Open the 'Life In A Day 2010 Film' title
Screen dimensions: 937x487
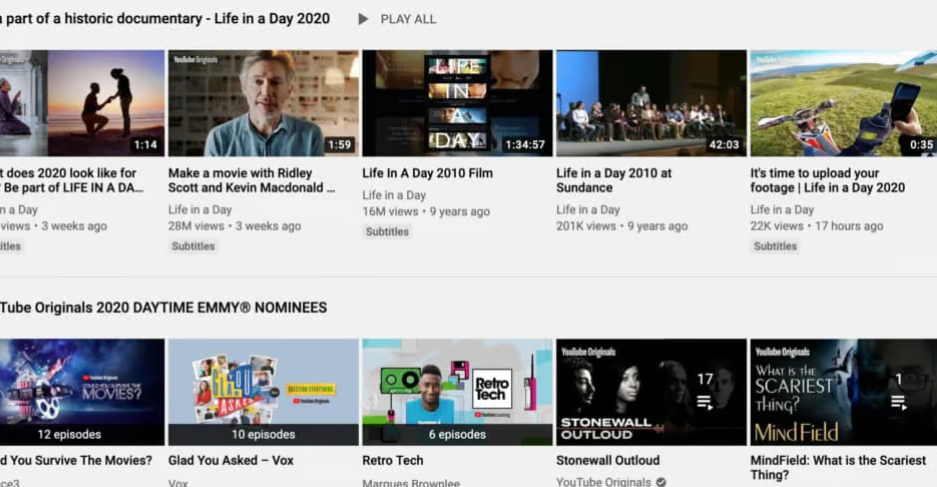pyautogui.click(x=427, y=173)
